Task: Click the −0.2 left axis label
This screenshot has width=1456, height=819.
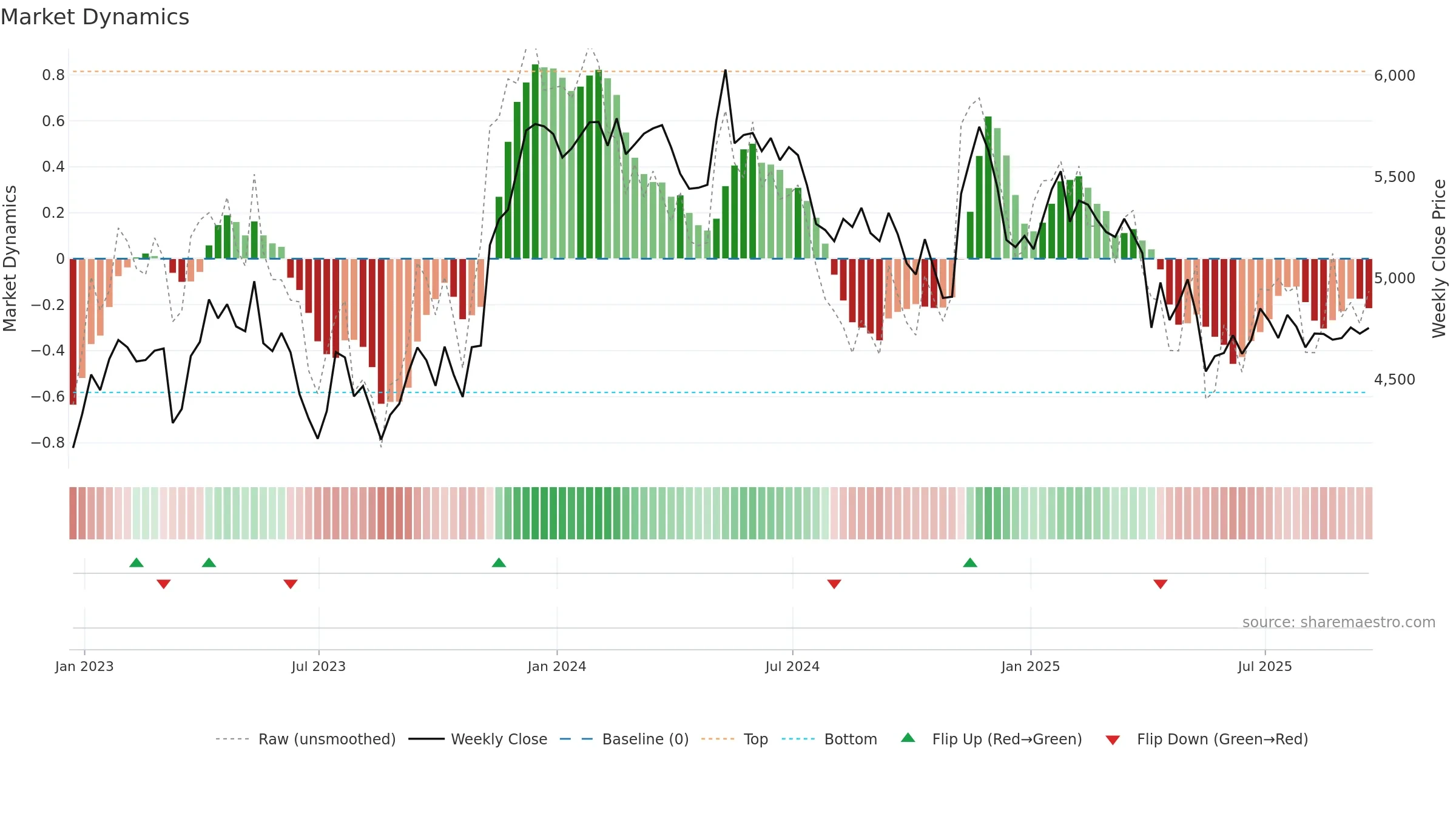Action: coord(48,305)
